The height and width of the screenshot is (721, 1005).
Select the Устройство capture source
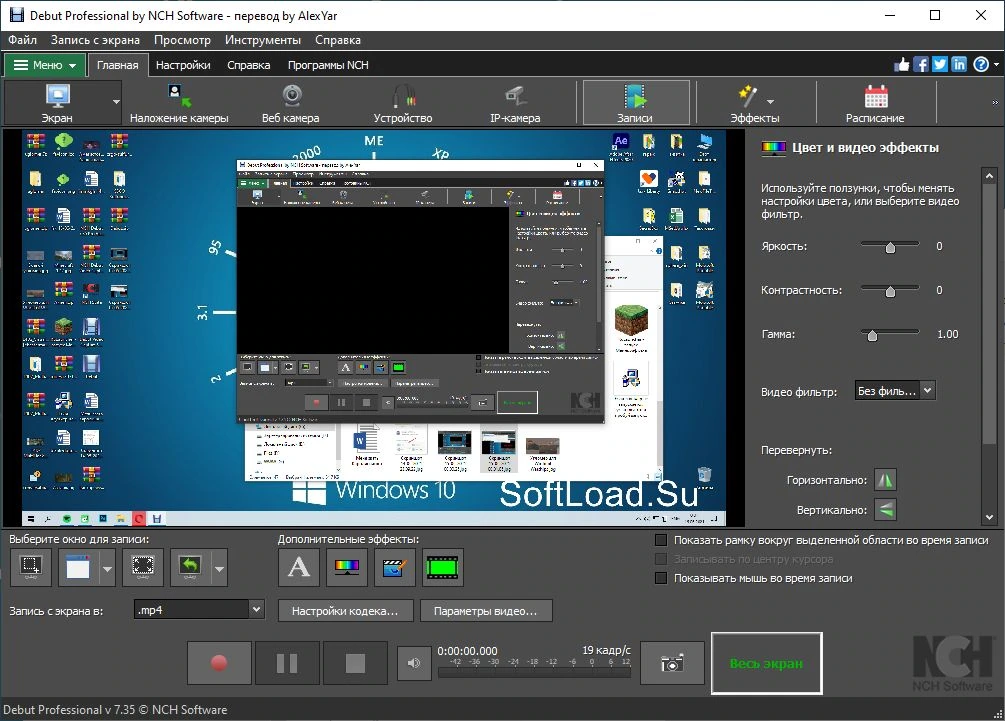403,103
